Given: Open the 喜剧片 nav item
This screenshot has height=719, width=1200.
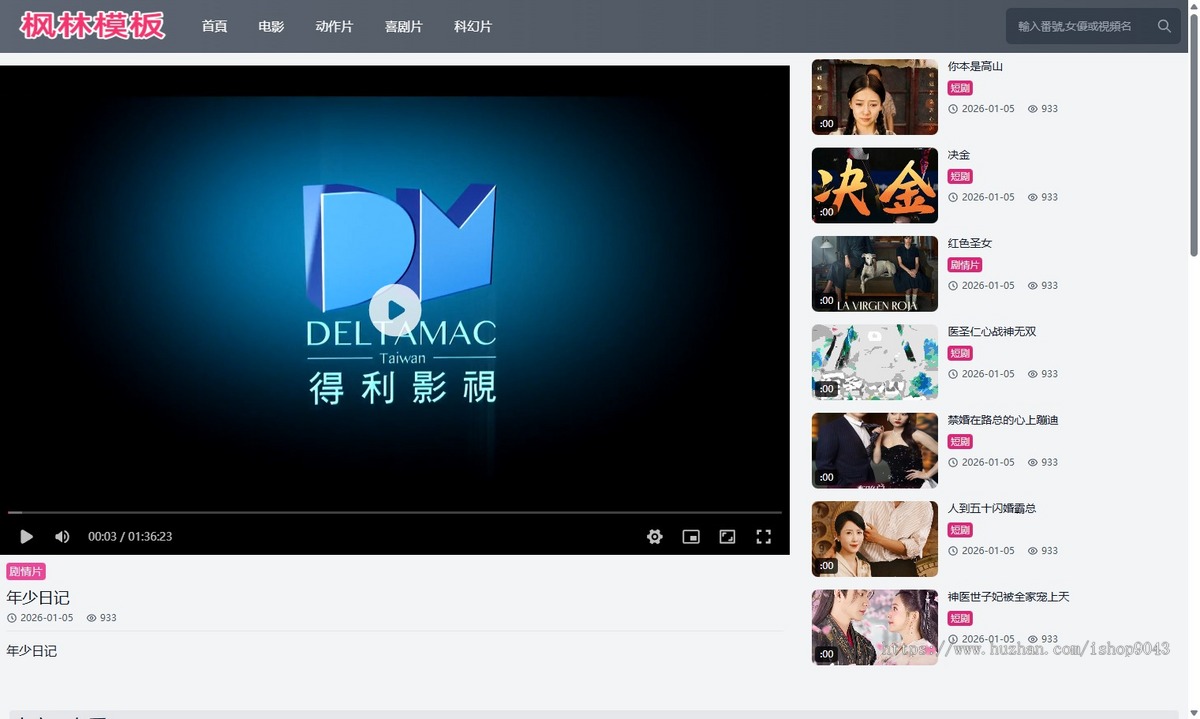Looking at the screenshot, I should click(403, 26).
